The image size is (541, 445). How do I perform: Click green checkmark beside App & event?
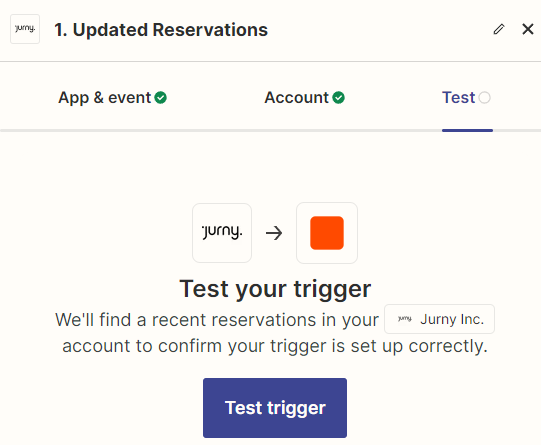click(160, 98)
